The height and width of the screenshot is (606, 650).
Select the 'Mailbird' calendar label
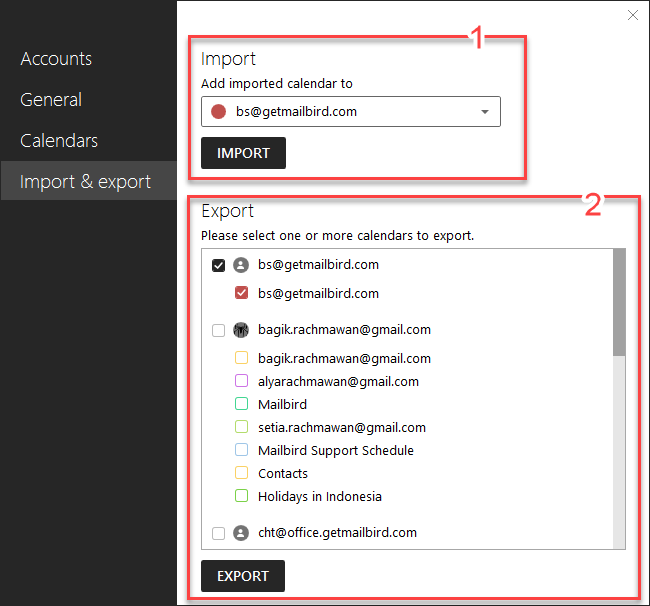point(282,405)
